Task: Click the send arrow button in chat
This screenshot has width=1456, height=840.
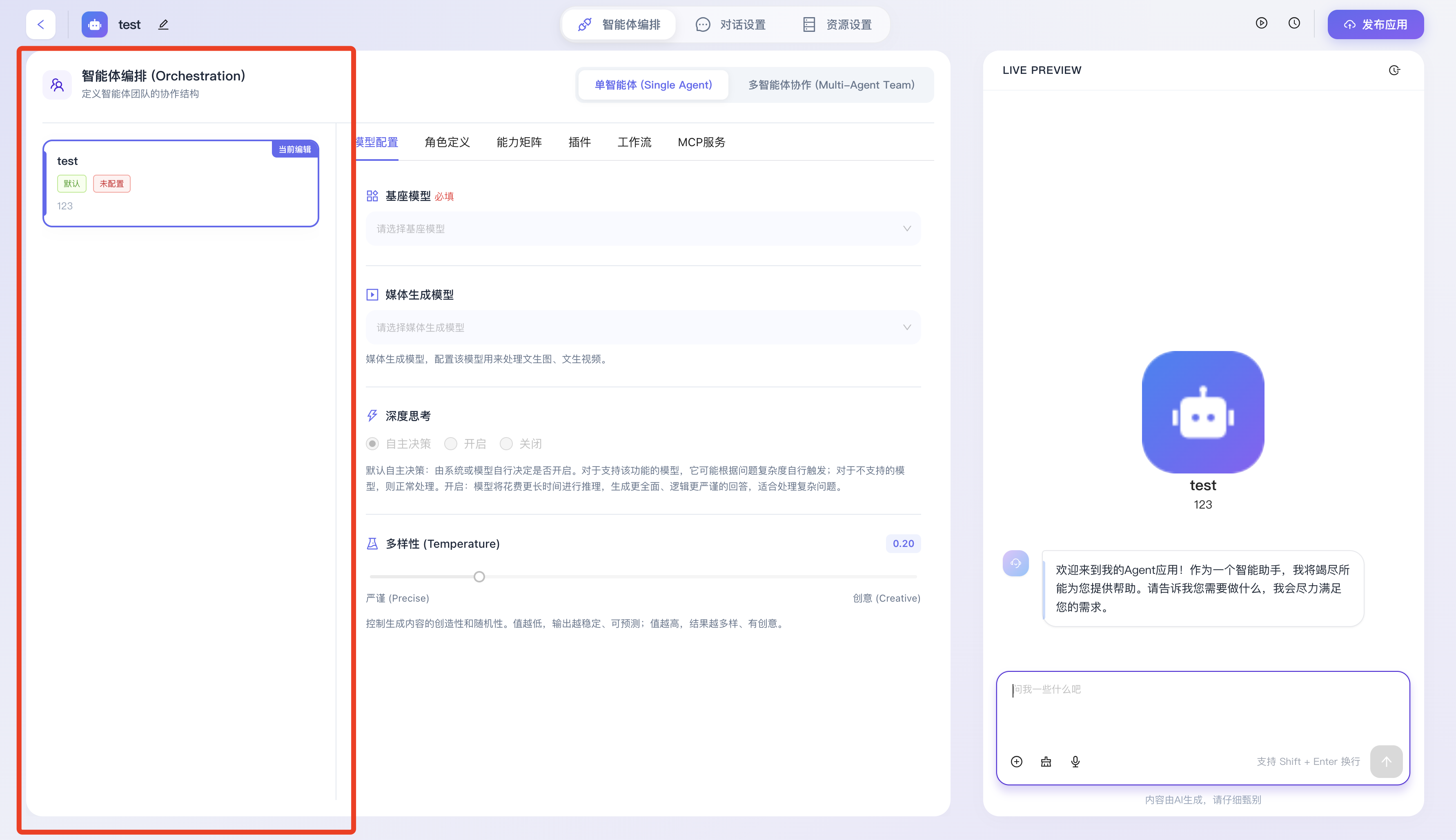Action: coord(1386,762)
